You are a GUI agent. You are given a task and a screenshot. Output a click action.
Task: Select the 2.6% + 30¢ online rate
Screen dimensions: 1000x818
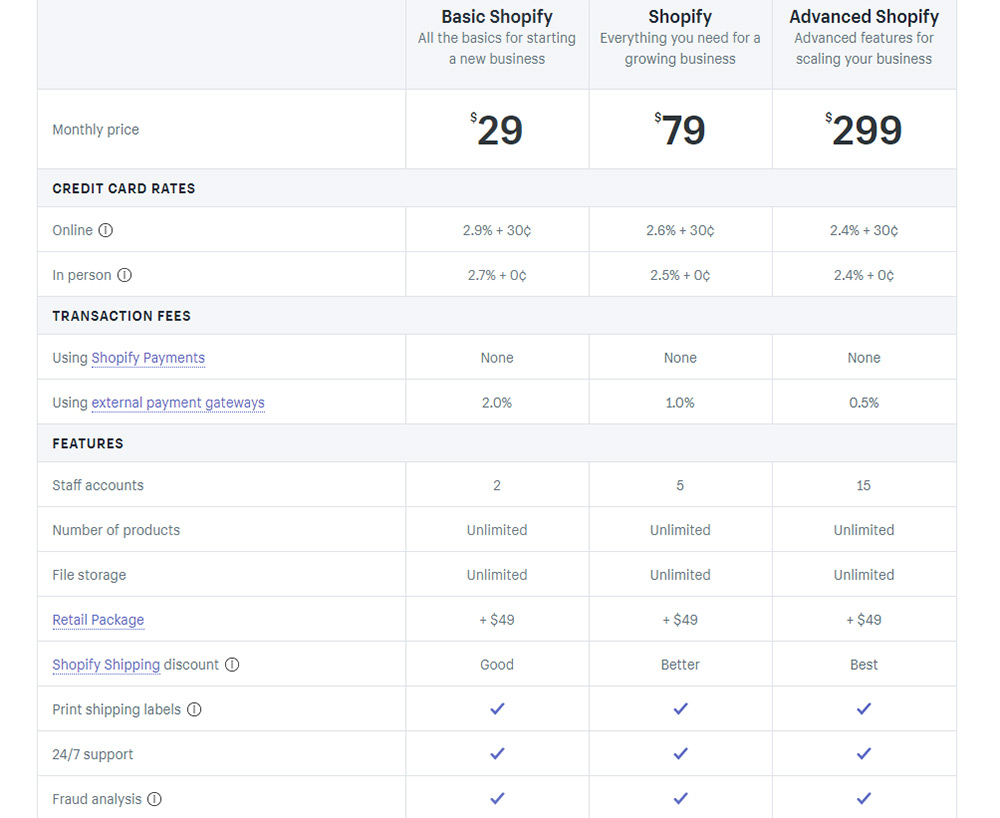(680, 230)
